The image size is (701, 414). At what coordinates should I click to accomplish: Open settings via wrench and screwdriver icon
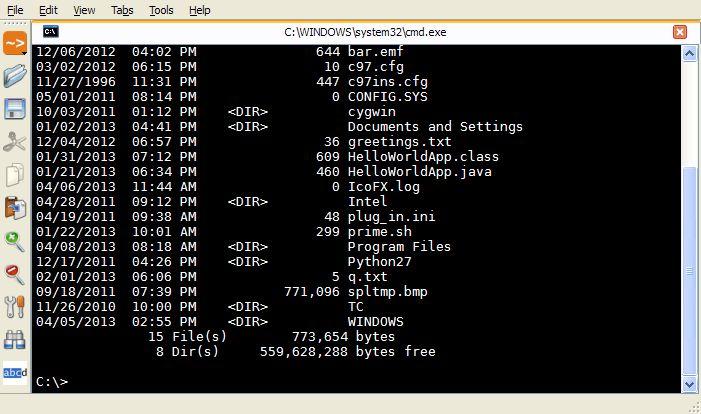point(15,307)
